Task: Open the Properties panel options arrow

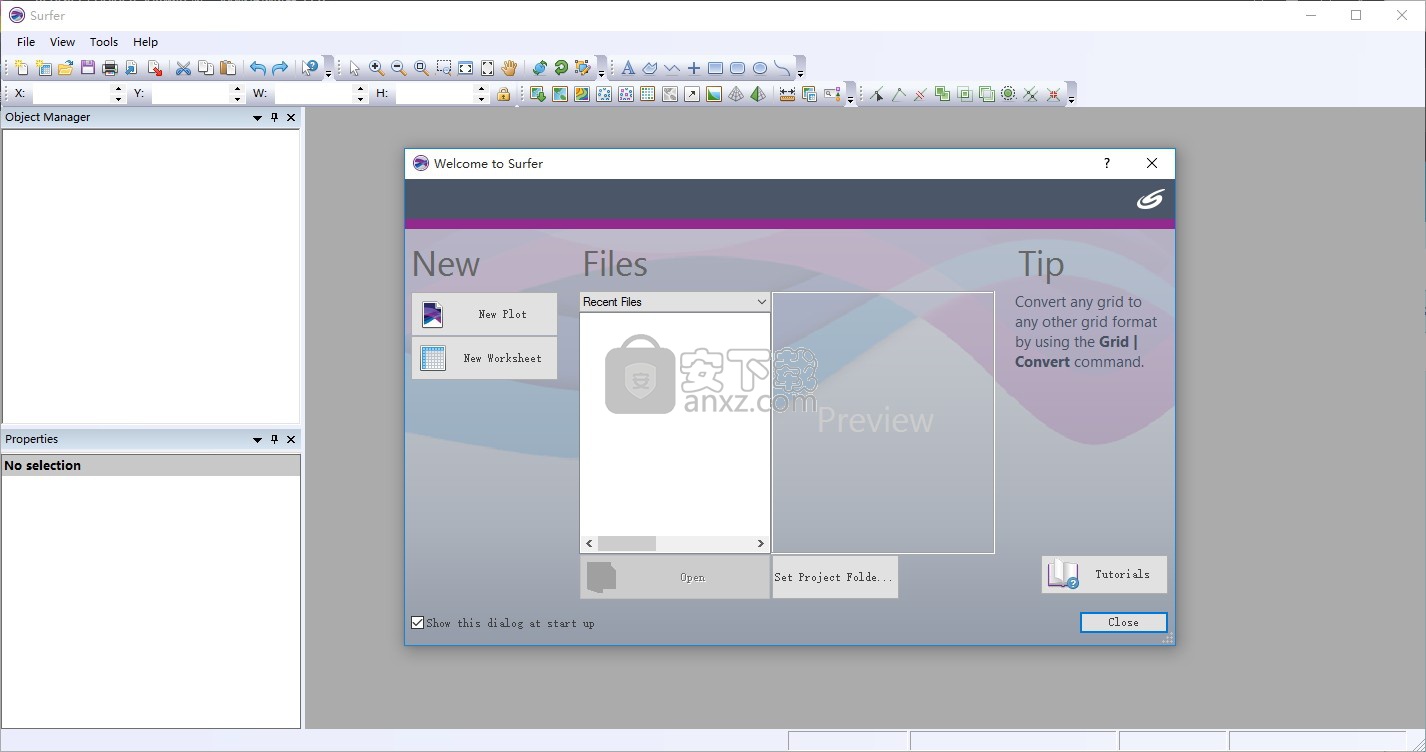Action: tap(257, 440)
